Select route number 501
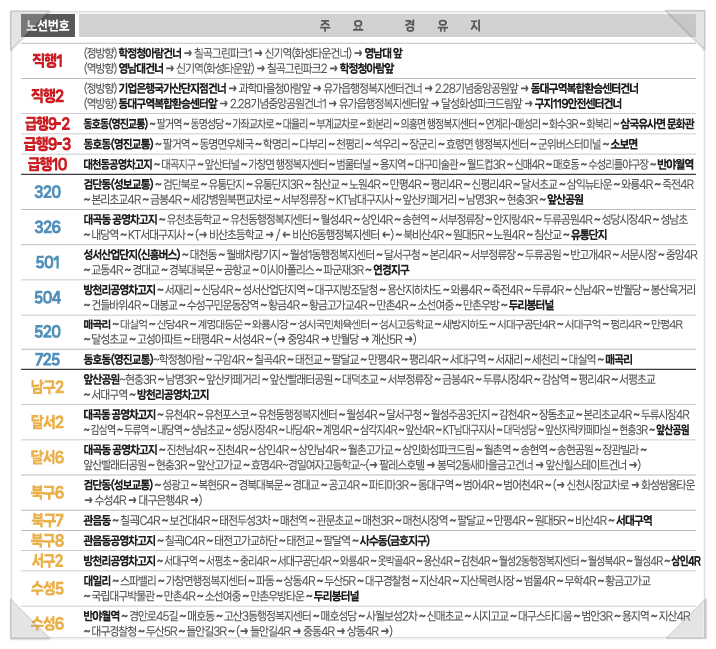 pos(47,262)
